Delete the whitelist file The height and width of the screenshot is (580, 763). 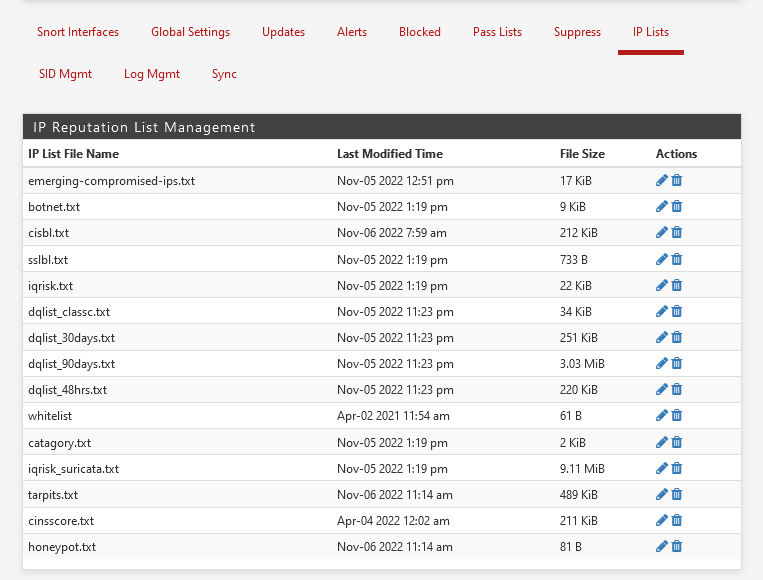tap(676, 416)
